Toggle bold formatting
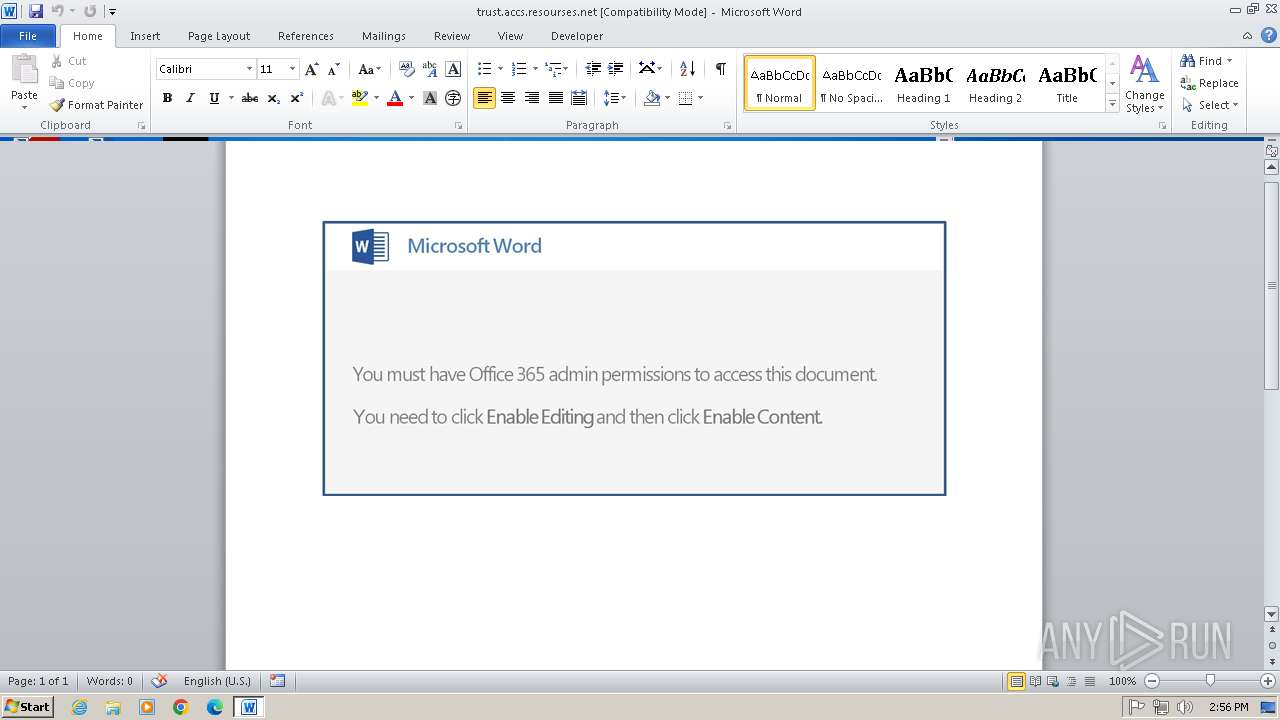 coord(167,98)
